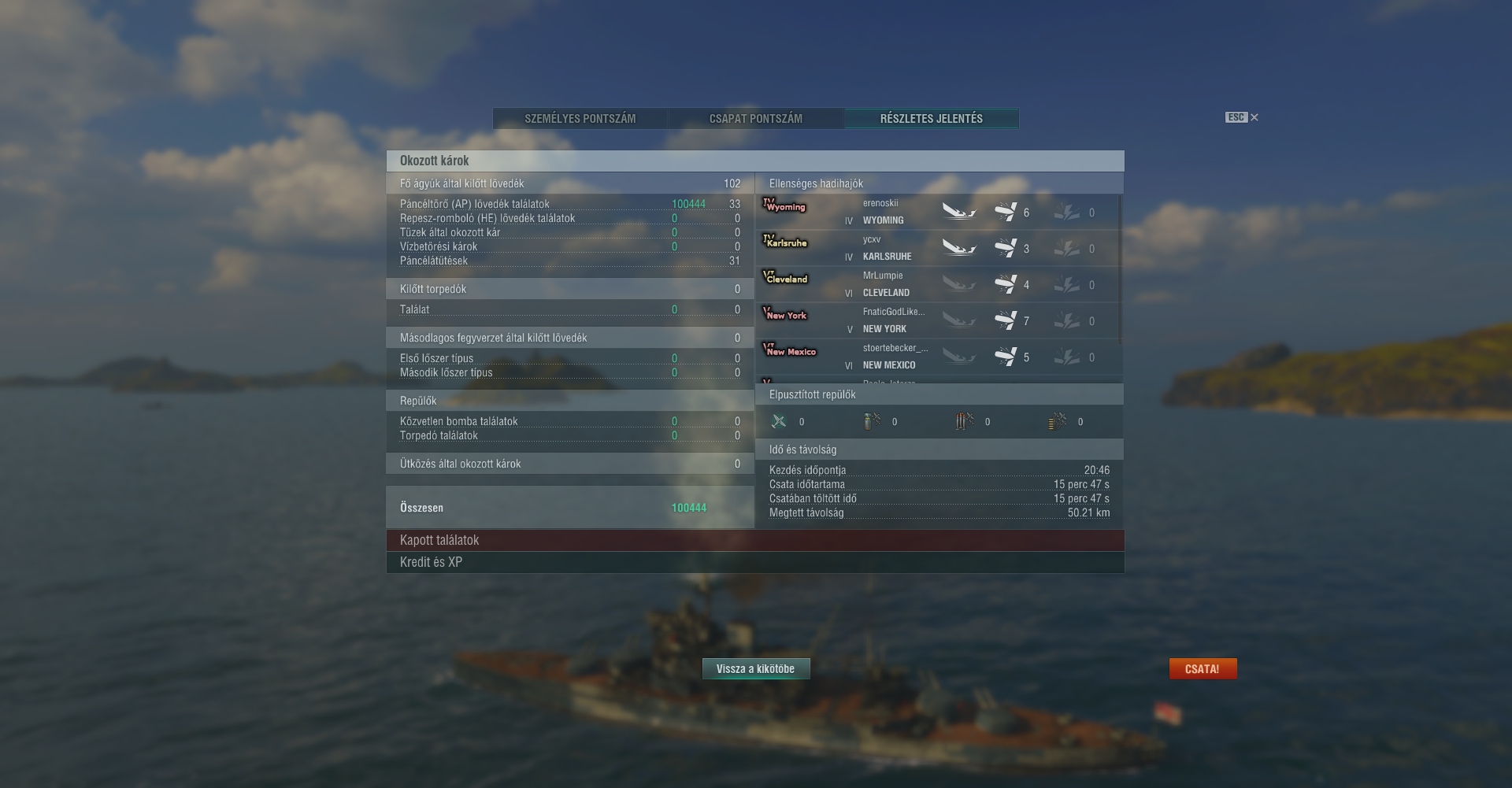Click the red CSATA! button
This screenshot has height=788, width=1512.
tap(1203, 668)
